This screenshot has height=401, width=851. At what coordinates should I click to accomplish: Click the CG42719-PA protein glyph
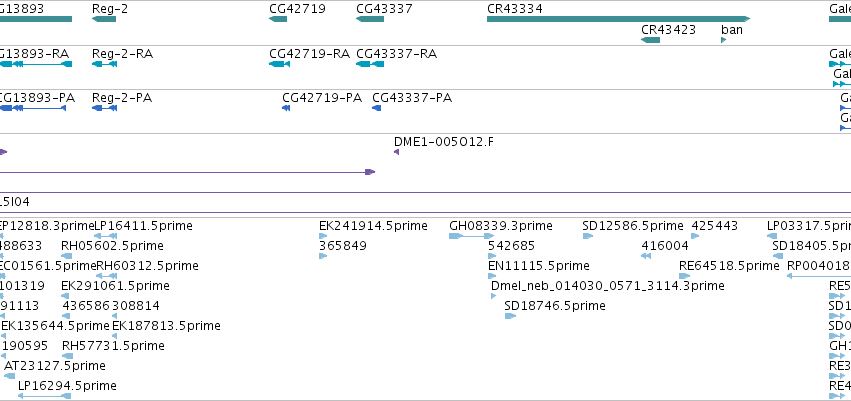(286, 108)
